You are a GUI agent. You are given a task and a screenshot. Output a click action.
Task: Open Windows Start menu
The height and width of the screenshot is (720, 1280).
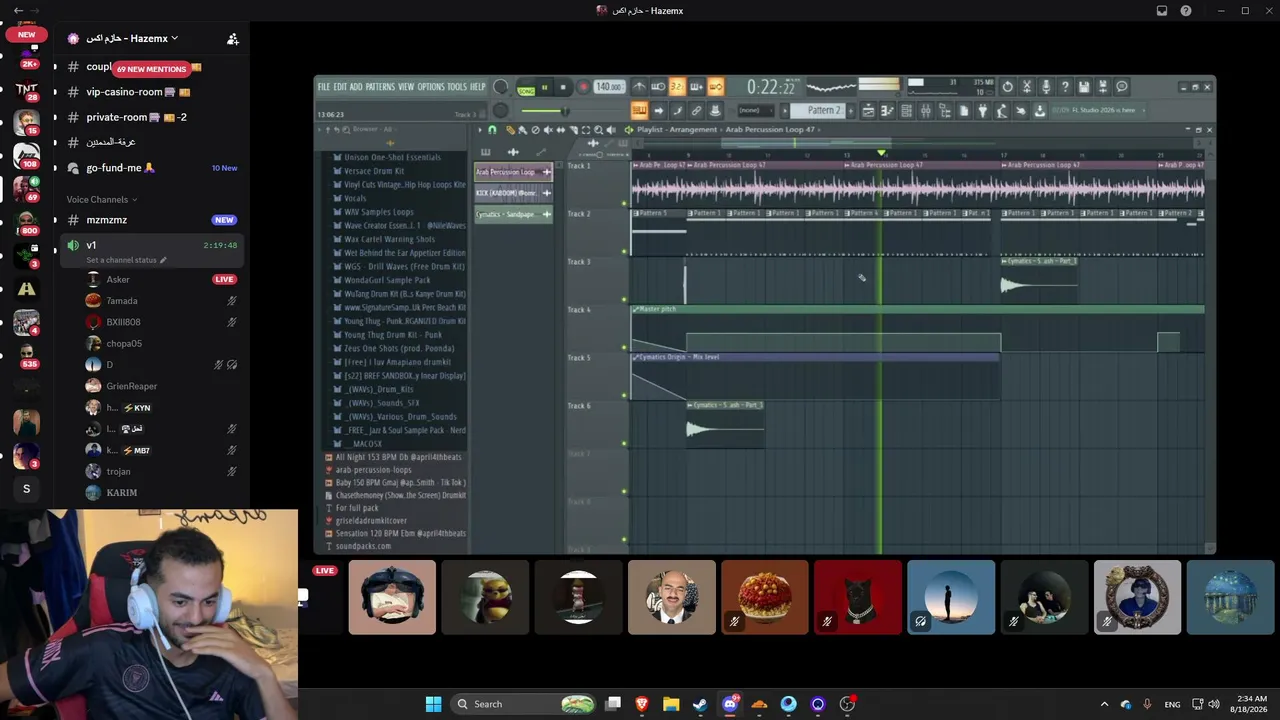pos(433,704)
